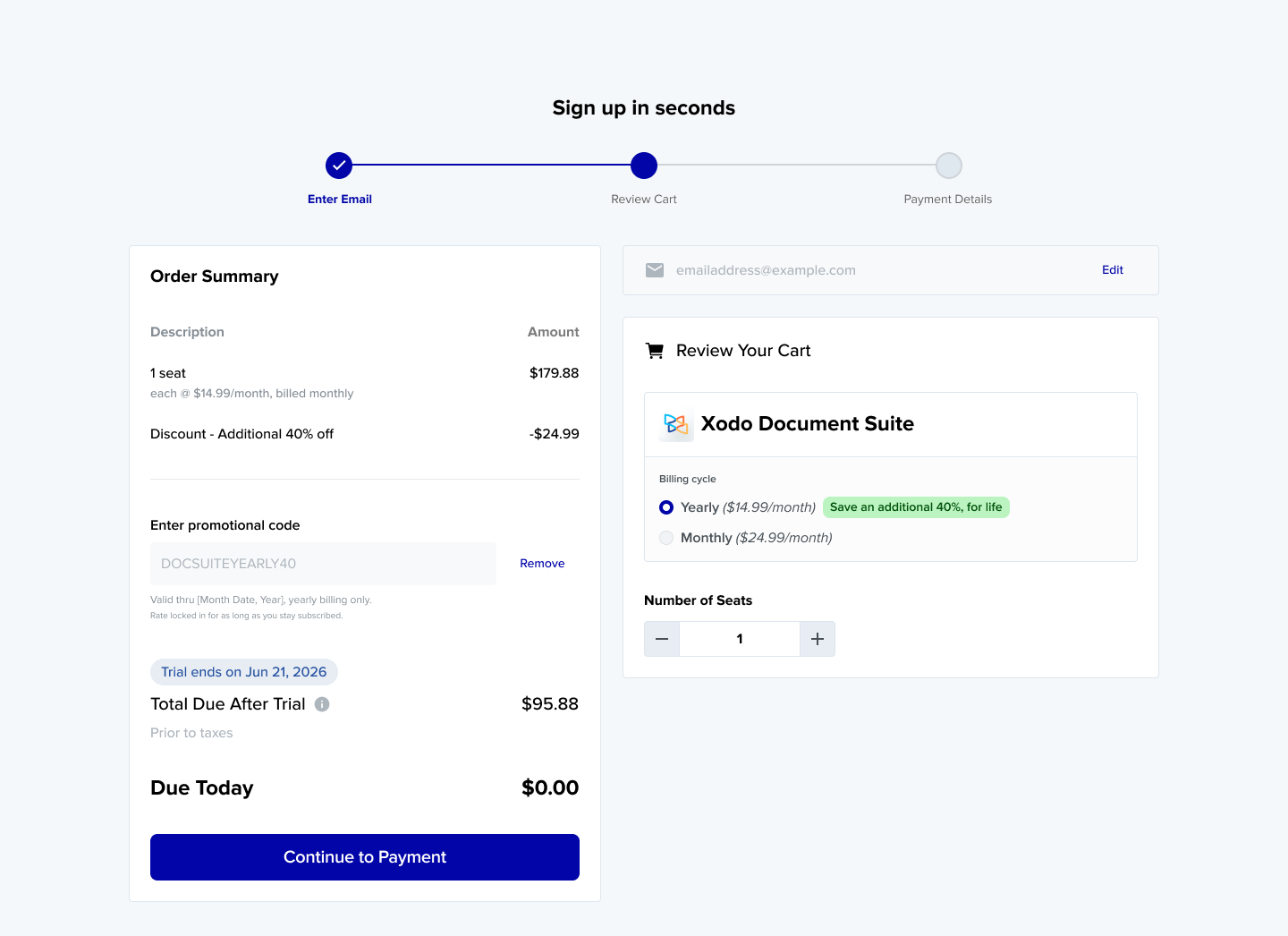Click the $179.88 seat amount

pos(555,373)
